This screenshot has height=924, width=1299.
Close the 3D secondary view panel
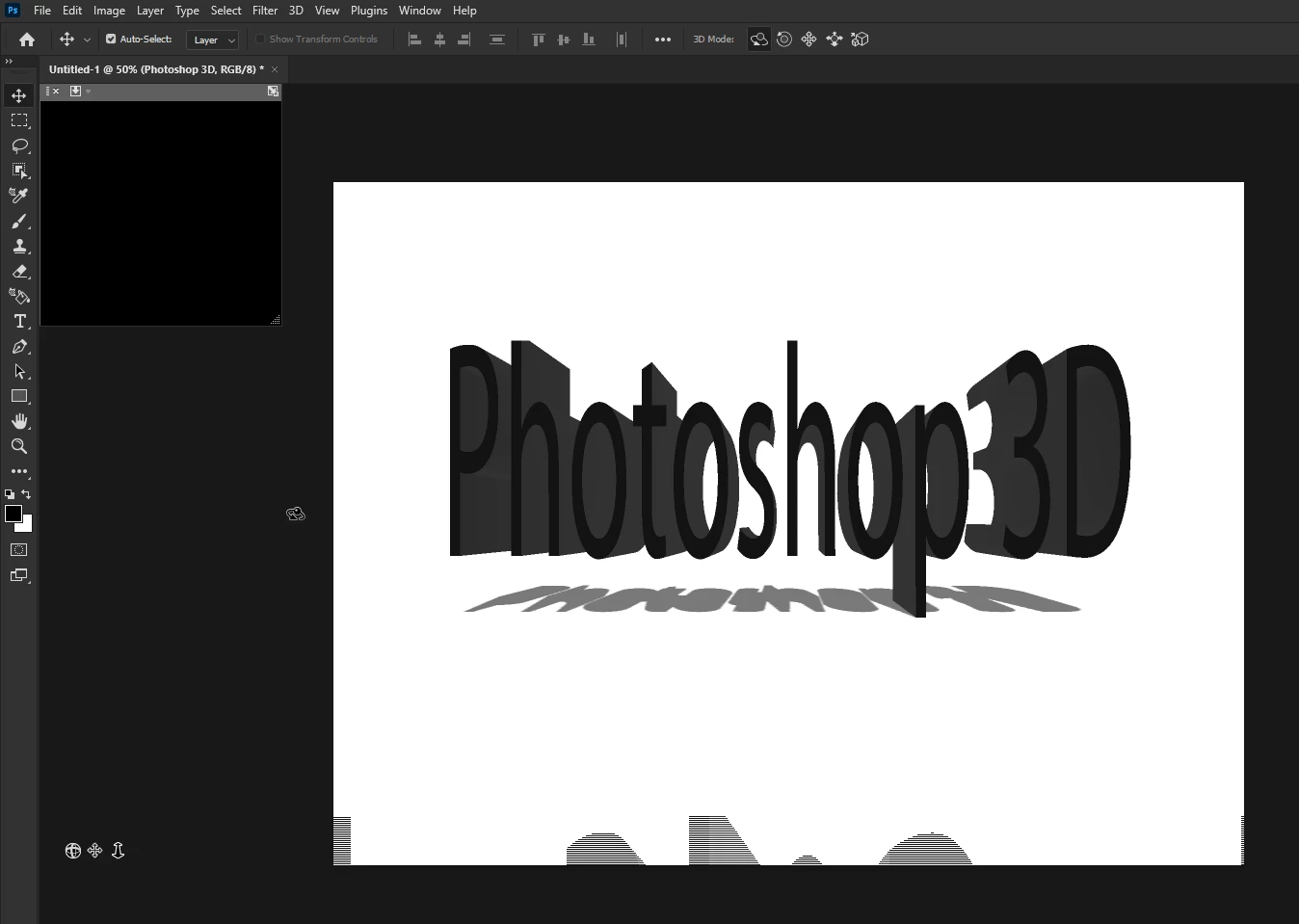point(56,92)
